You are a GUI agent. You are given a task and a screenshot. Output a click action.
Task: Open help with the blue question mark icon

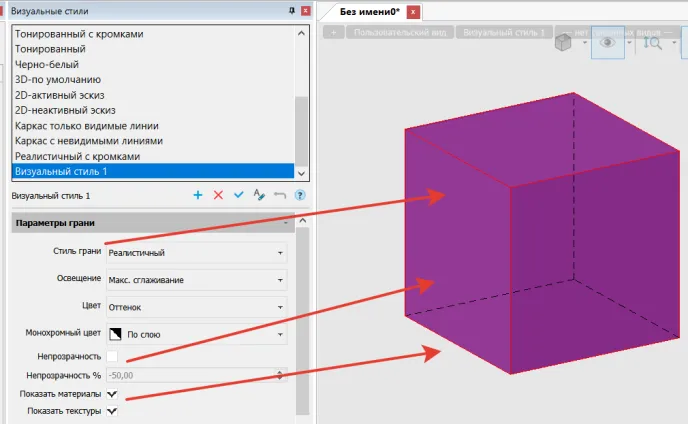(x=299, y=196)
